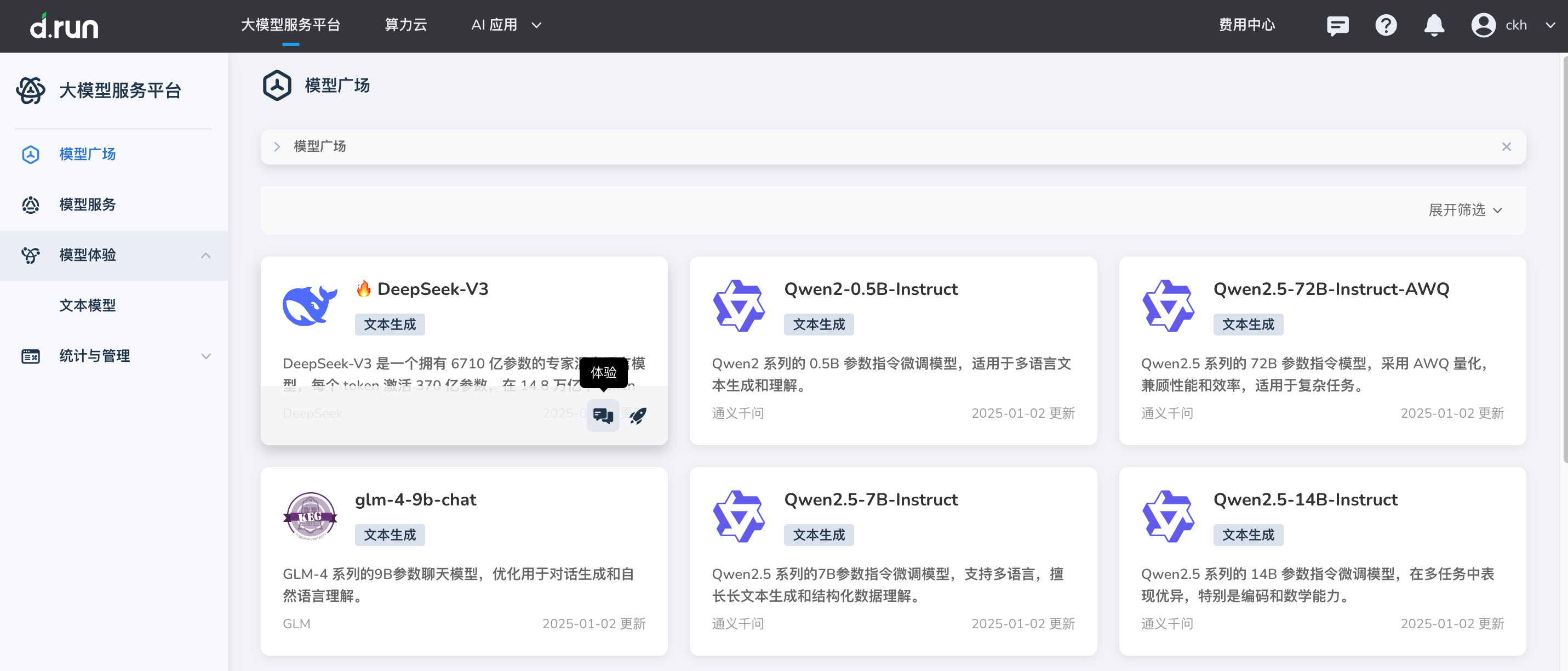Click the Qwen2.5-72B-Instruct-AWQ logo
The width and height of the screenshot is (1568, 671).
pos(1168,306)
